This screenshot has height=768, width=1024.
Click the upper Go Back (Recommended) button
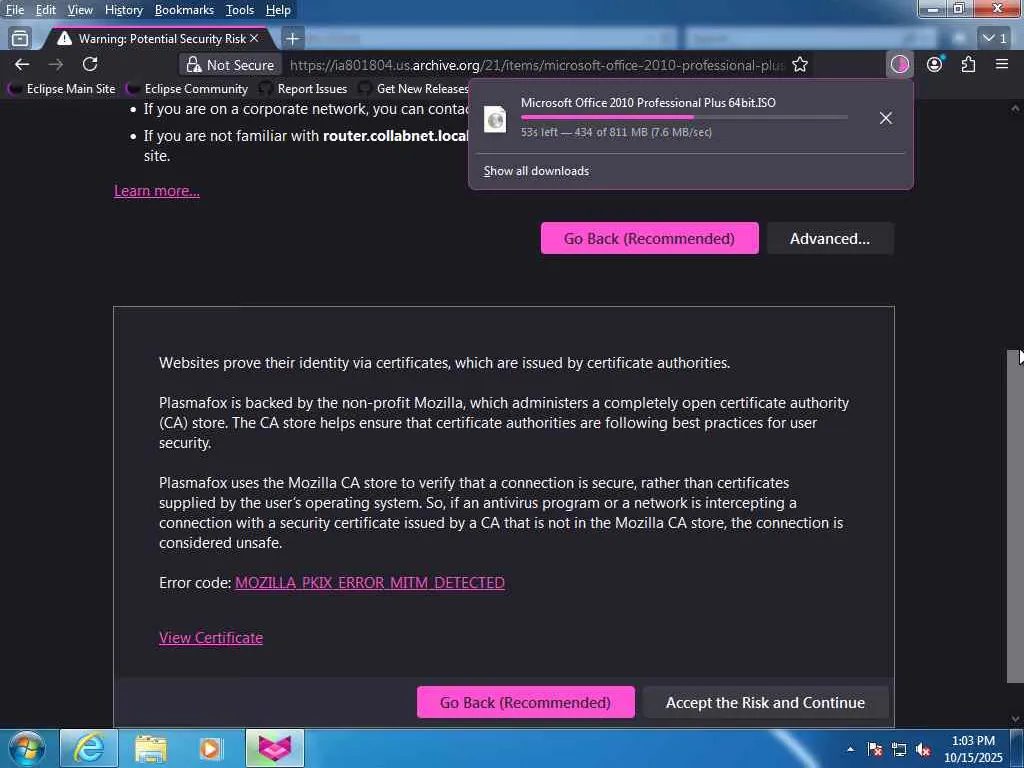[x=649, y=238]
